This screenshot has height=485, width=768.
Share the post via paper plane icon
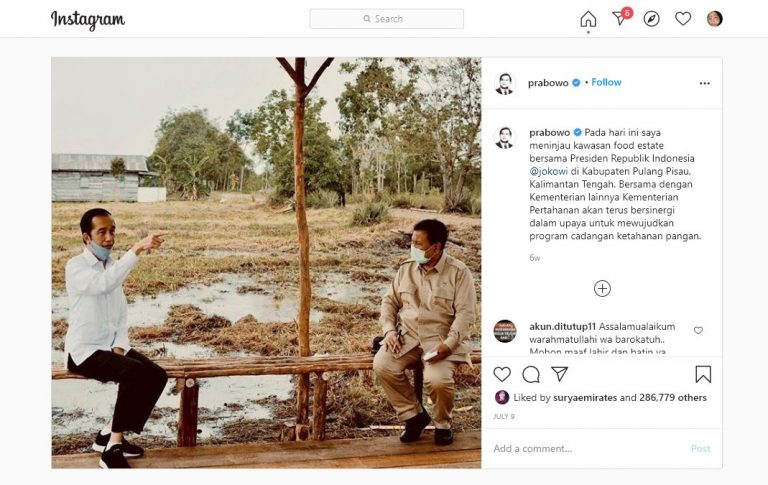[x=559, y=374]
